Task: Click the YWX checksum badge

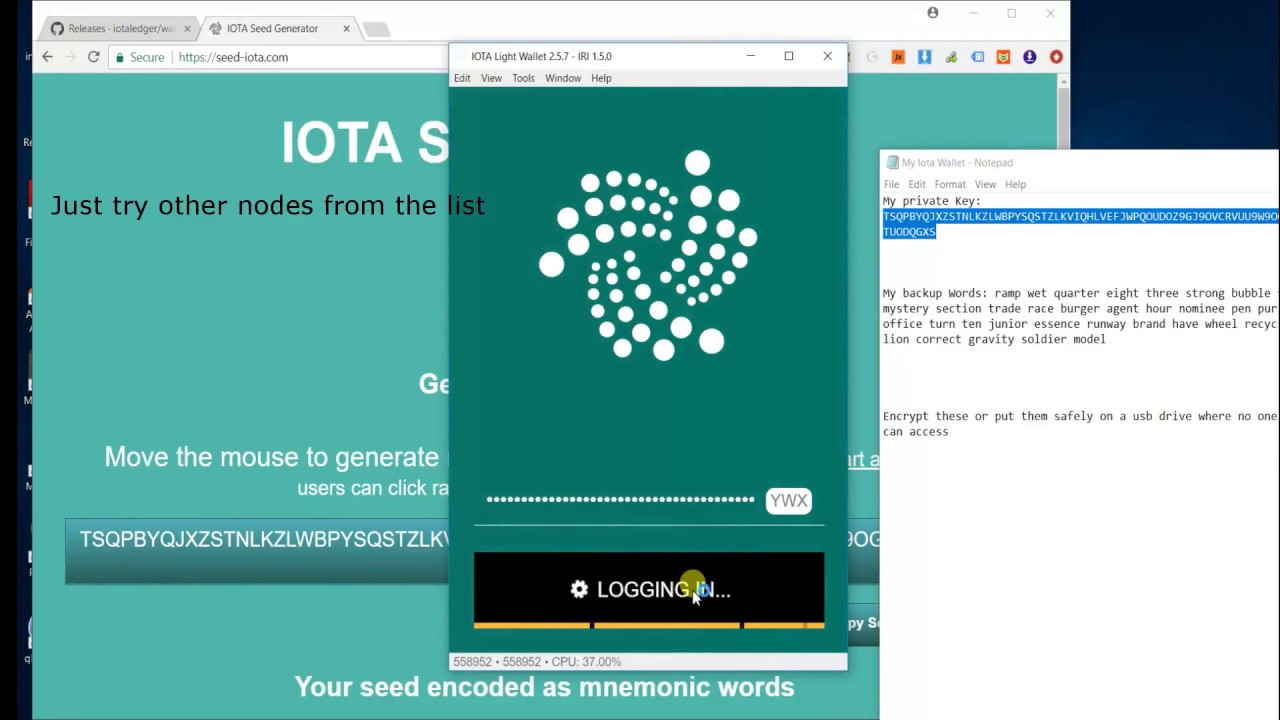Action: pyautogui.click(x=788, y=501)
